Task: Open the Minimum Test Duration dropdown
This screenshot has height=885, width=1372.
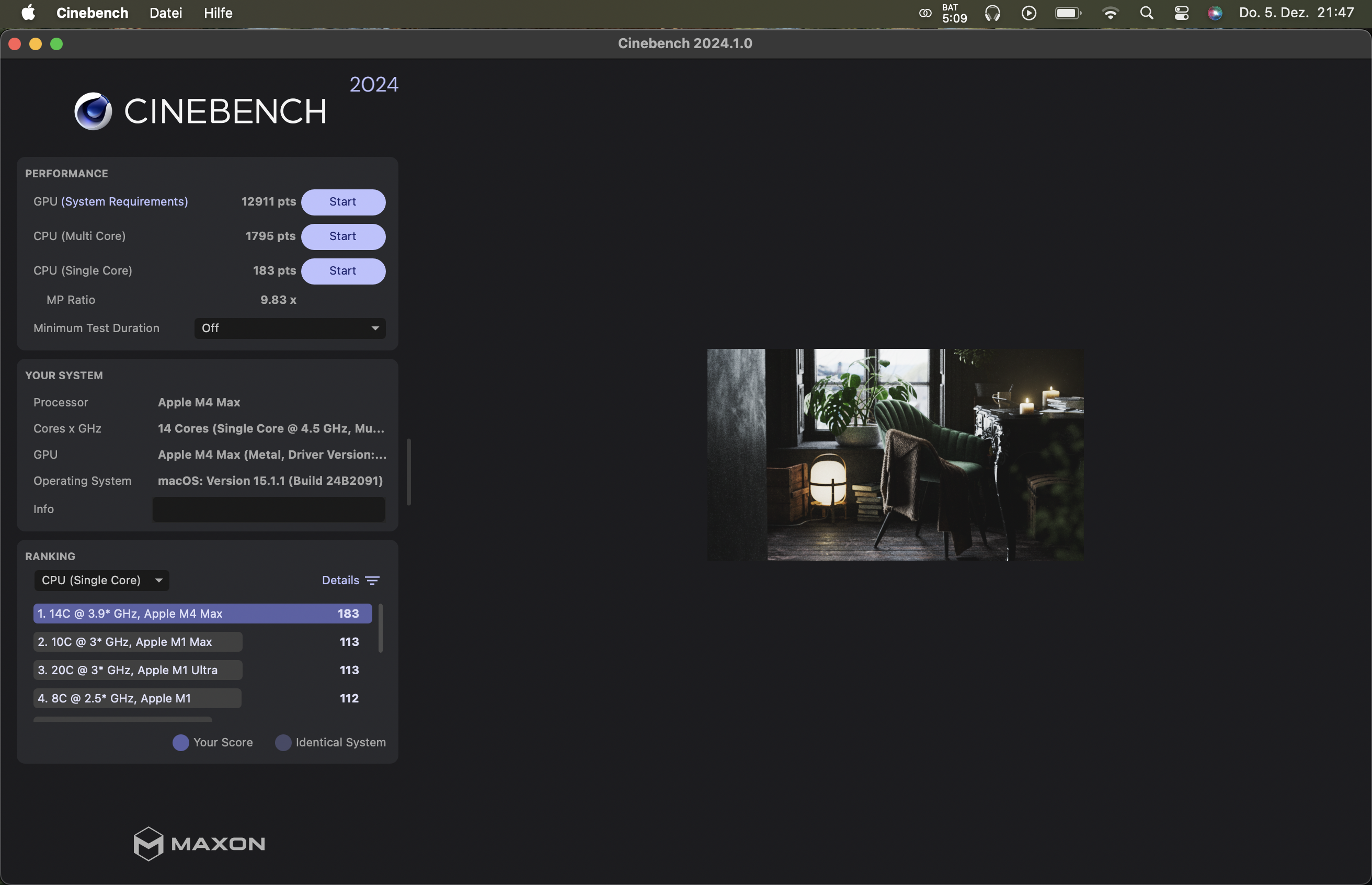Action: (x=290, y=328)
